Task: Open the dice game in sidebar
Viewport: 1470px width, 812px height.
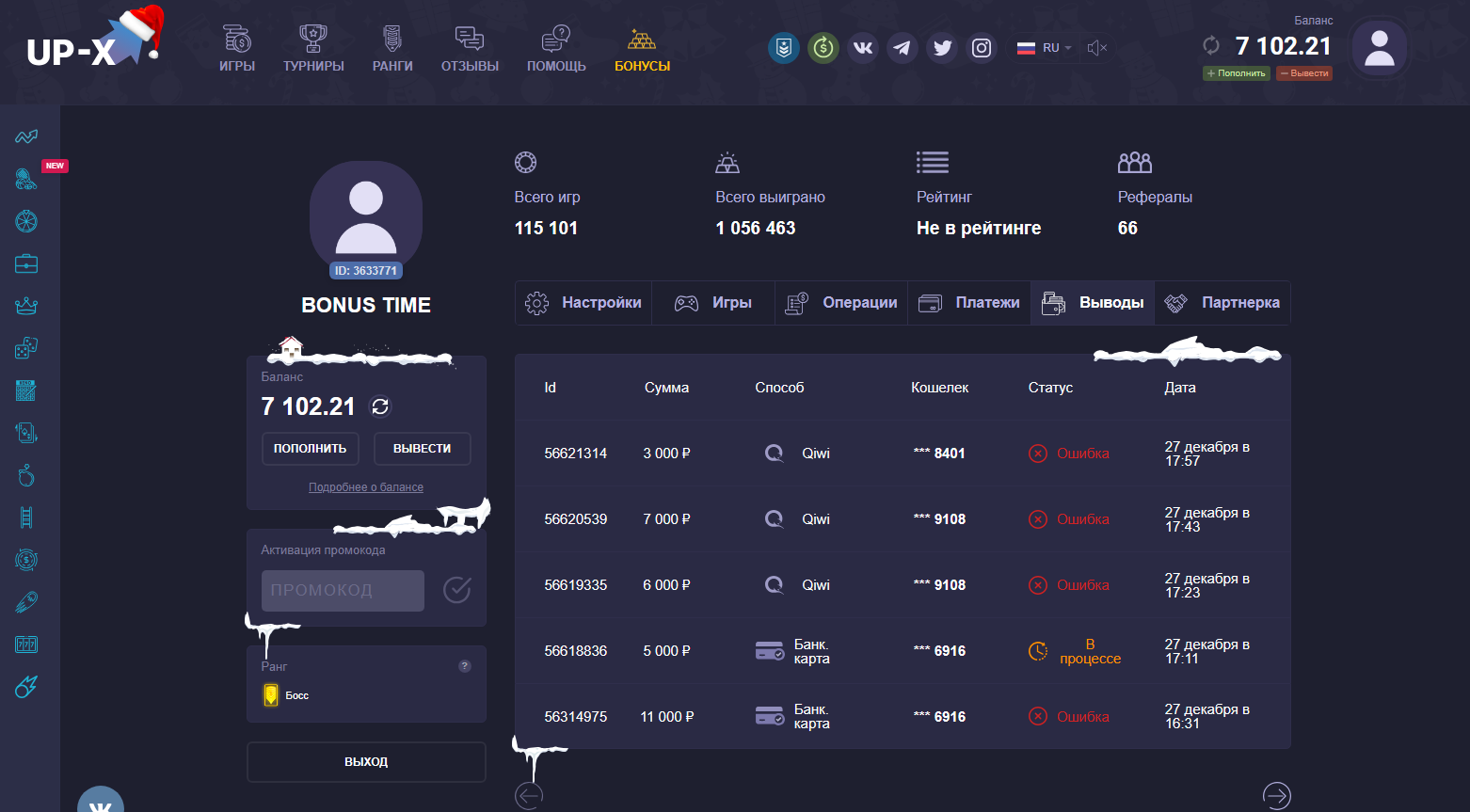Action: (x=26, y=348)
